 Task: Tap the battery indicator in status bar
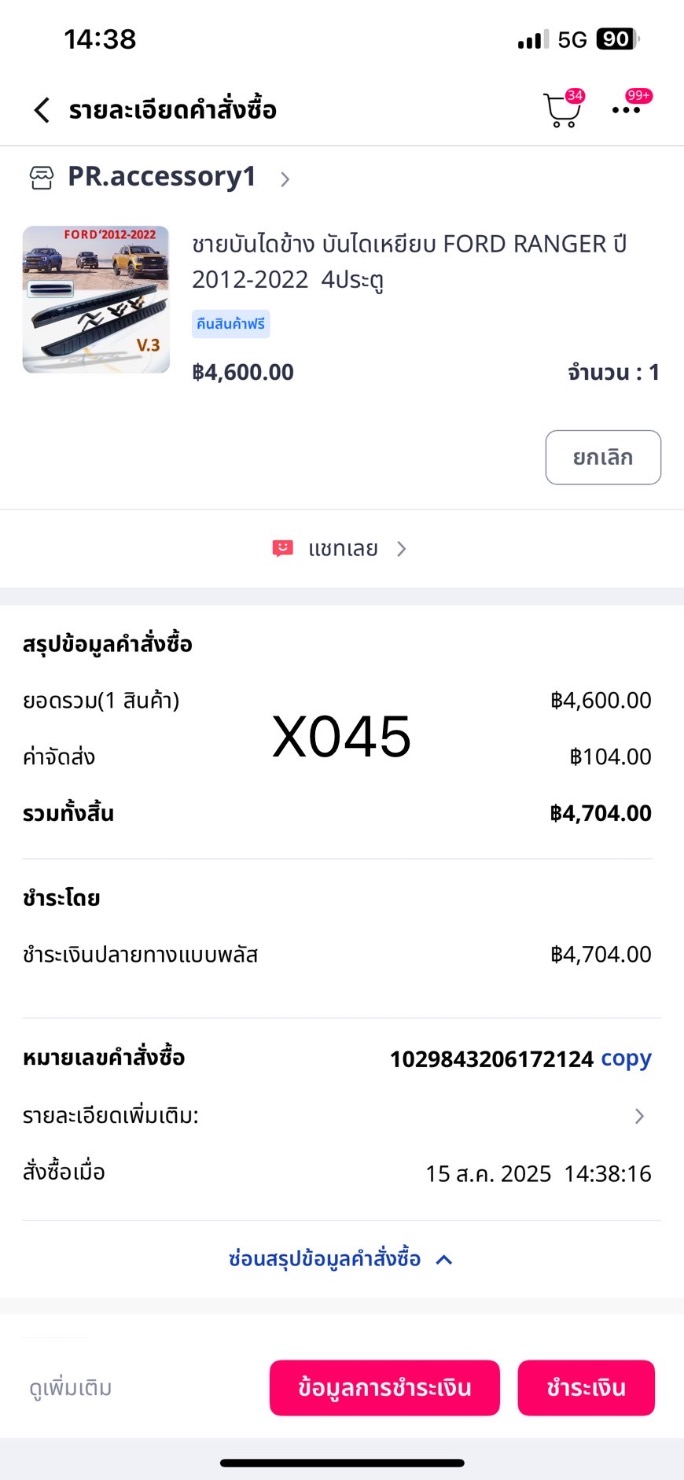point(616,39)
